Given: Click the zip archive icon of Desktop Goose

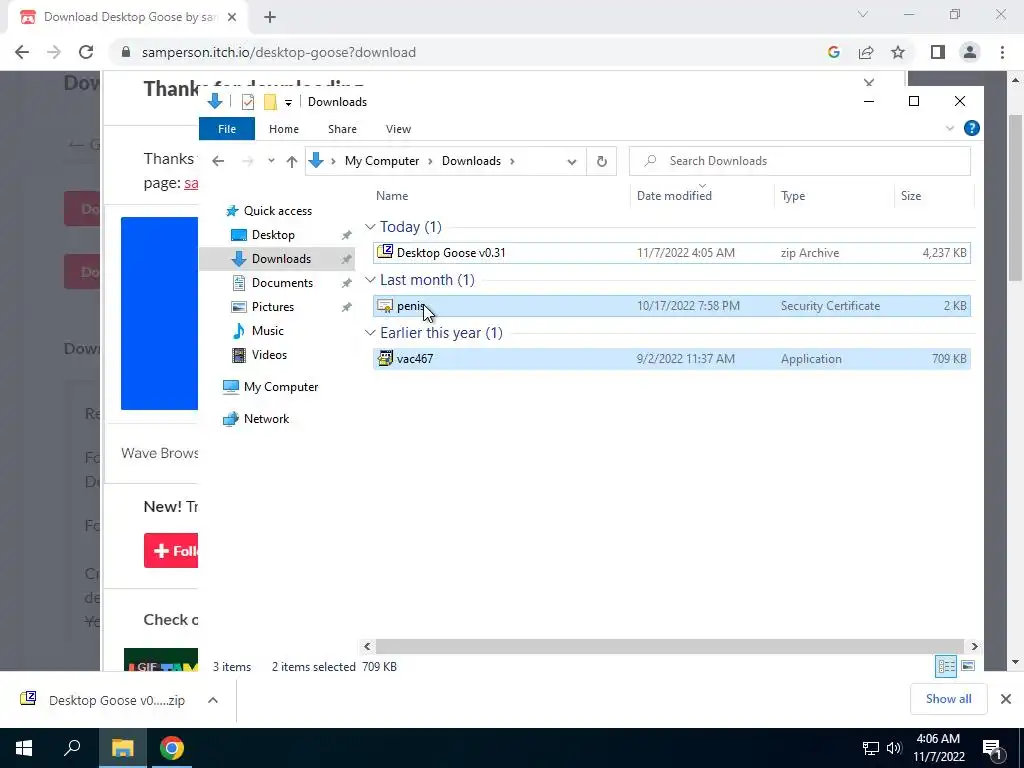Looking at the screenshot, I should tap(385, 251).
